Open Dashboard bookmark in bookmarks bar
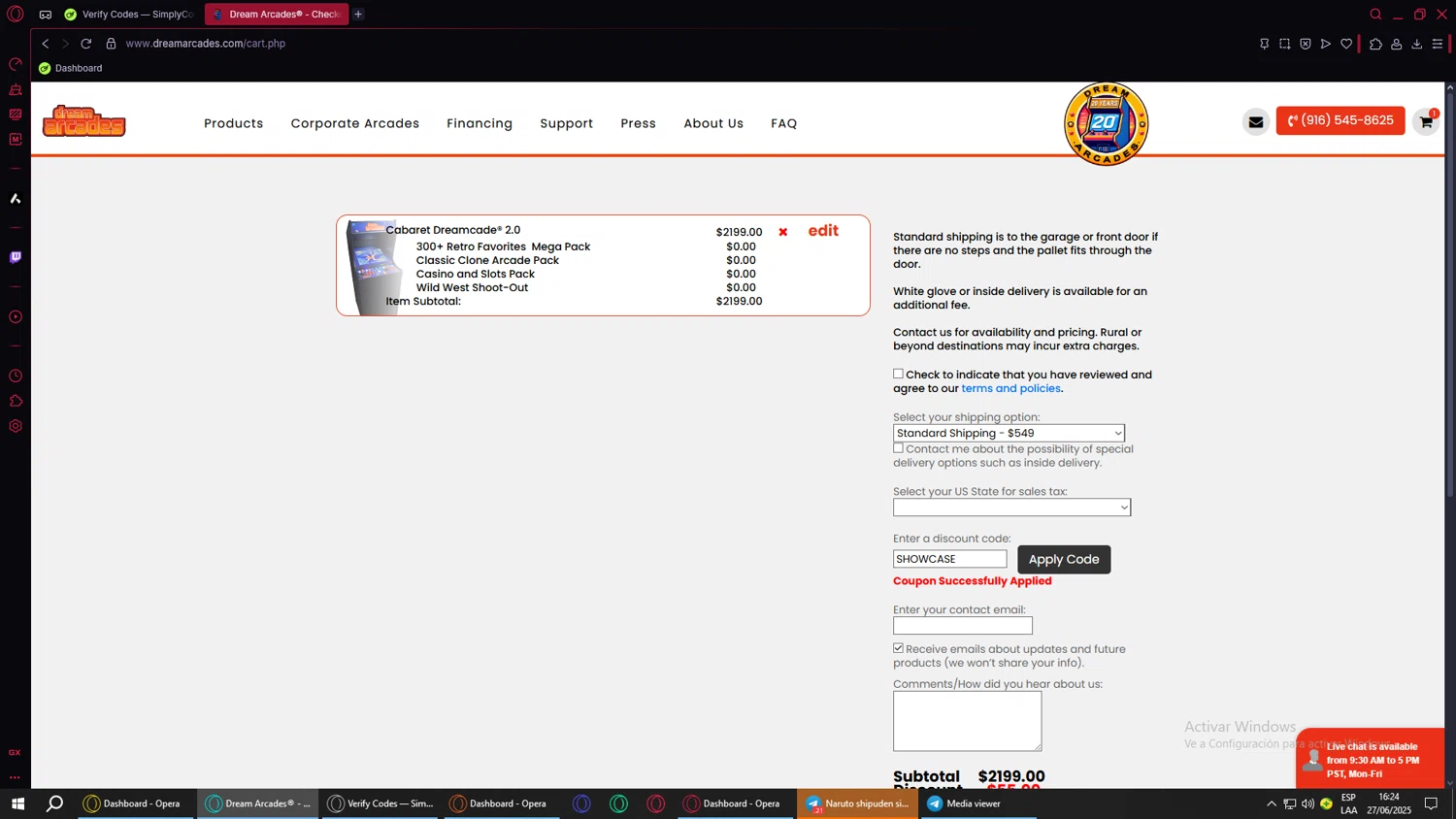The image size is (1456, 819). pyautogui.click(x=70, y=68)
